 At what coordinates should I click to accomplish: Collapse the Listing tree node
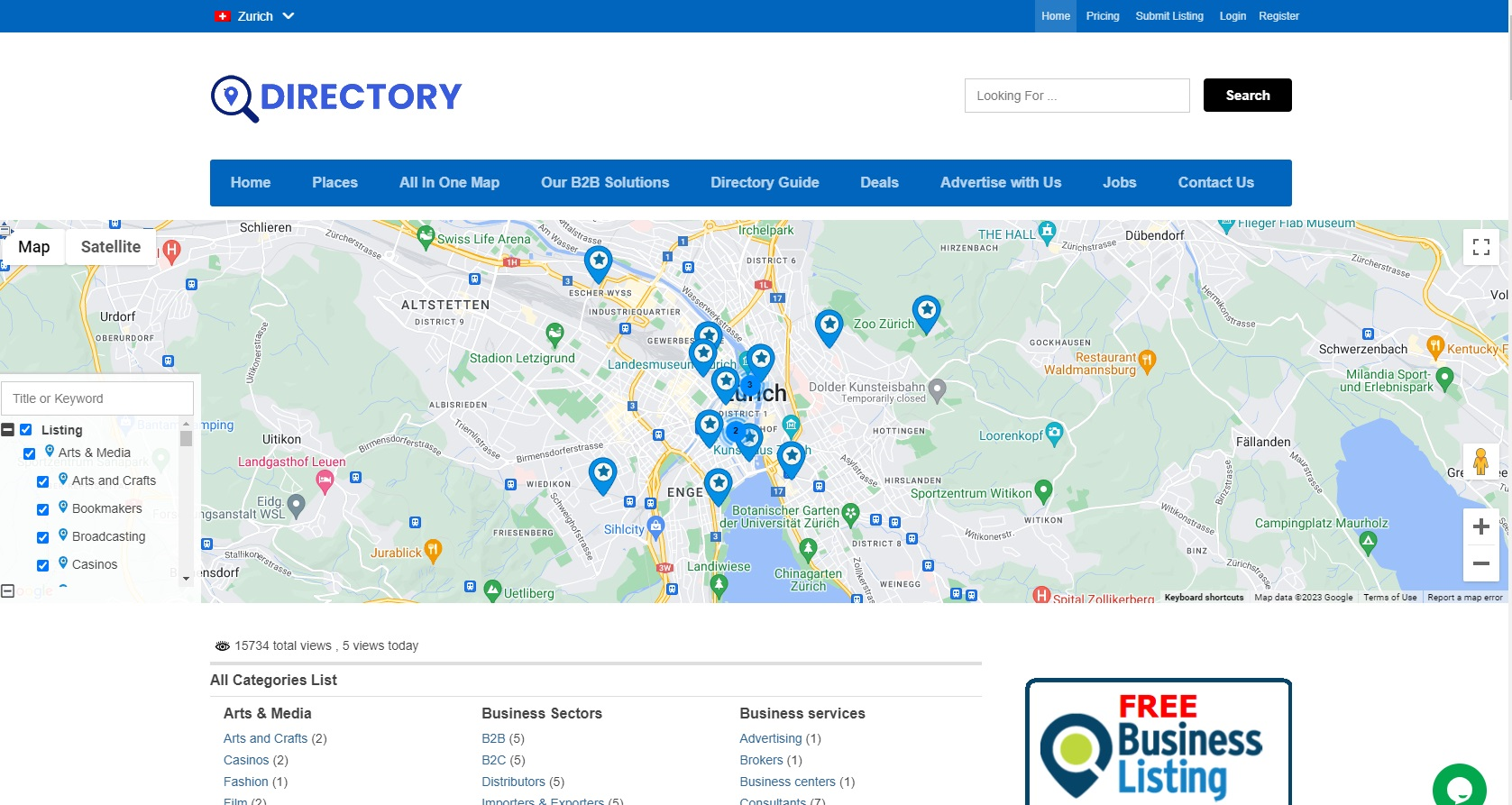click(x=8, y=430)
